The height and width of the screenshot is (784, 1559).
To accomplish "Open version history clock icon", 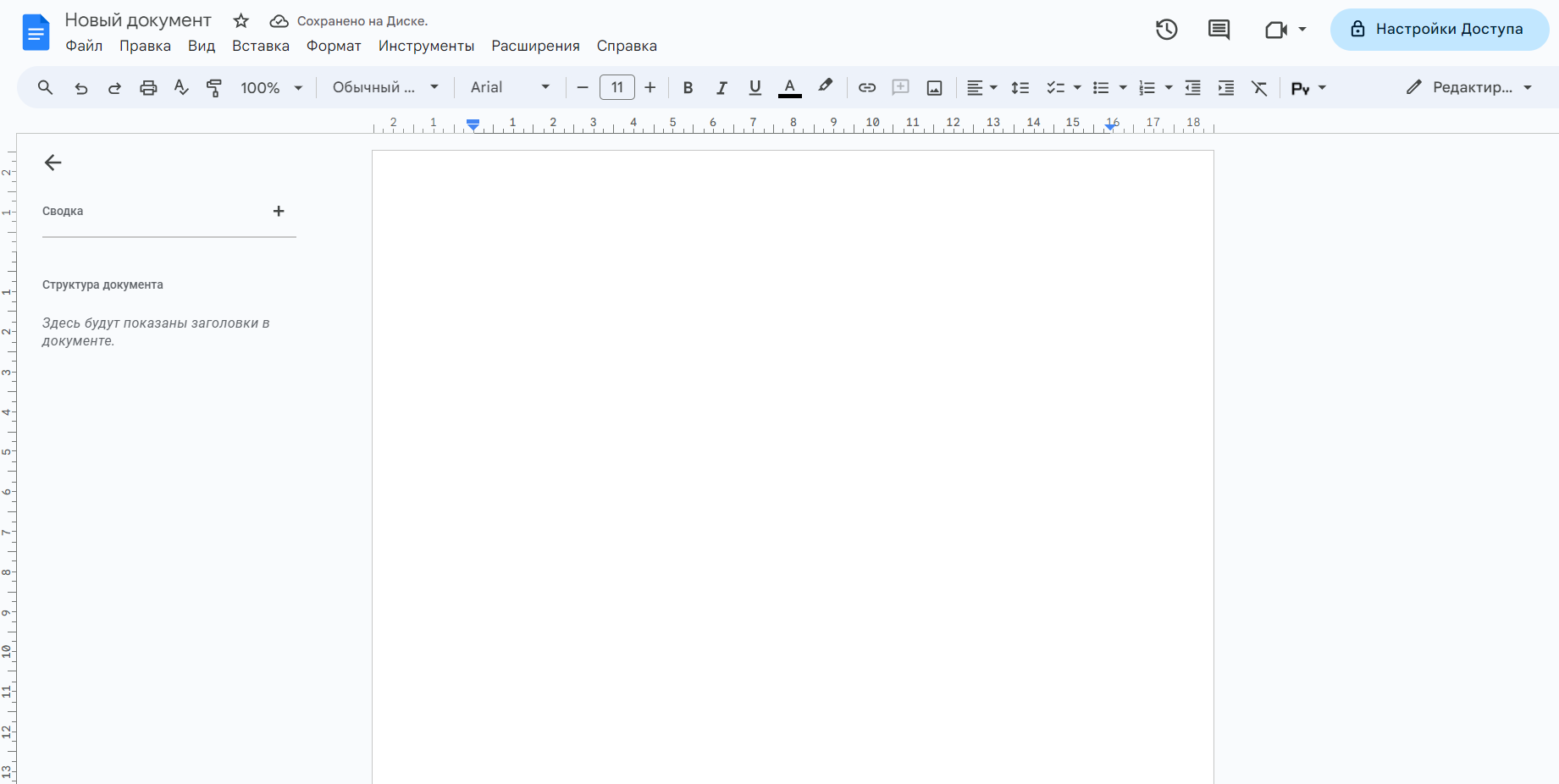I will pyautogui.click(x=1166, y=30).
